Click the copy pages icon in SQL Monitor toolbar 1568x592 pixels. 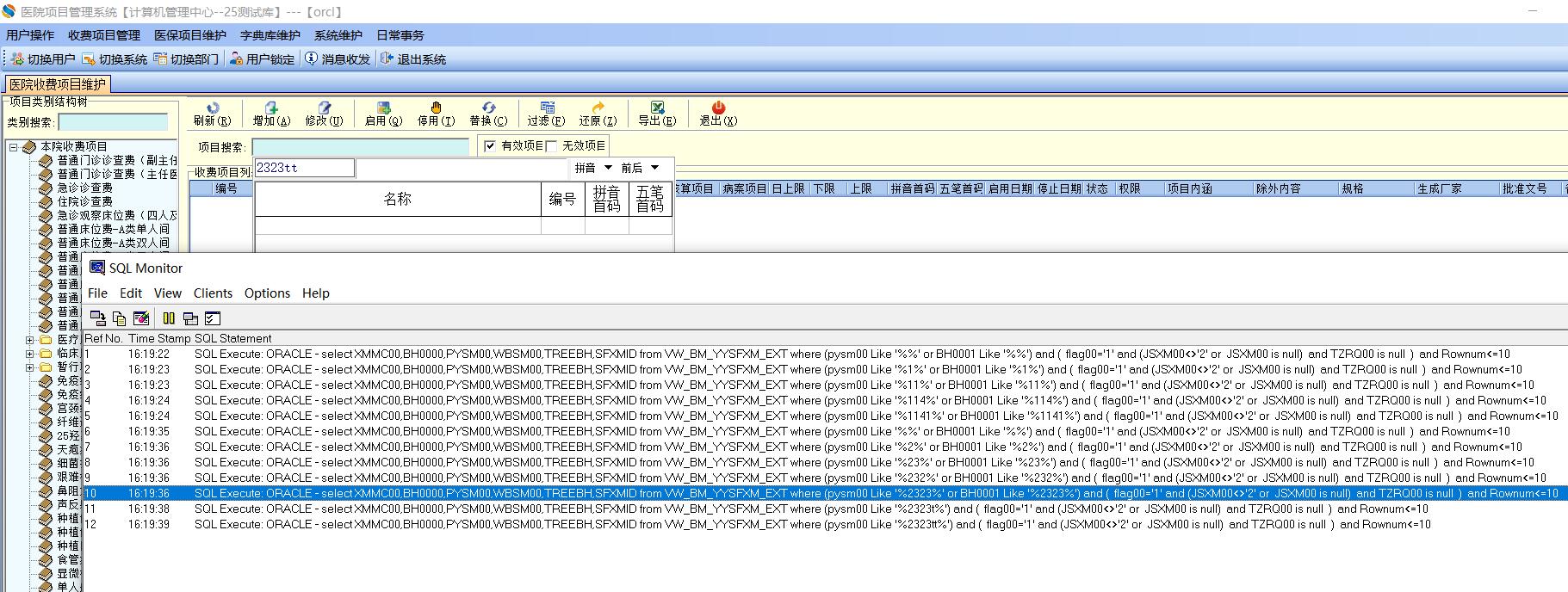tap(120, 318)
